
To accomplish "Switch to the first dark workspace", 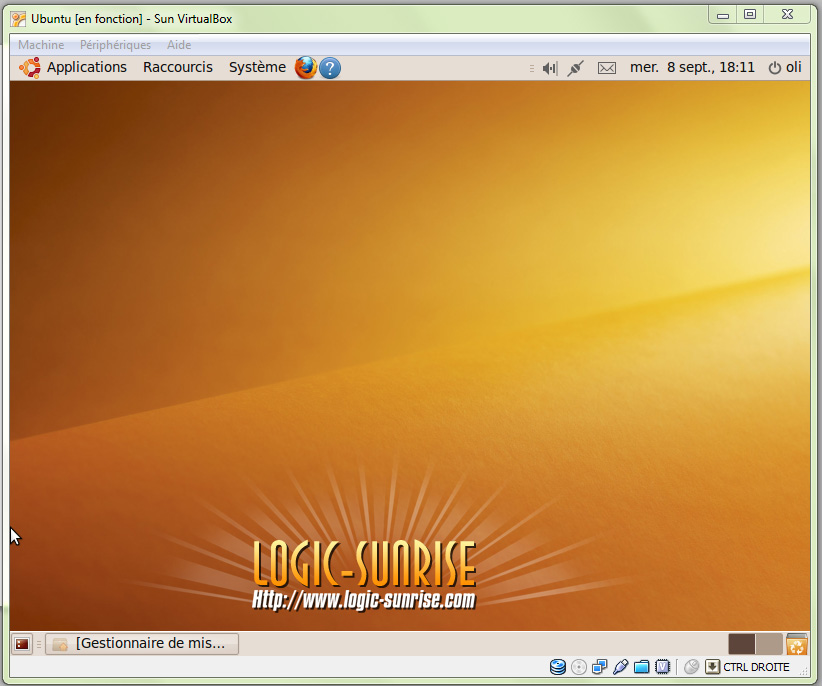I will click(x=741, y=644).
